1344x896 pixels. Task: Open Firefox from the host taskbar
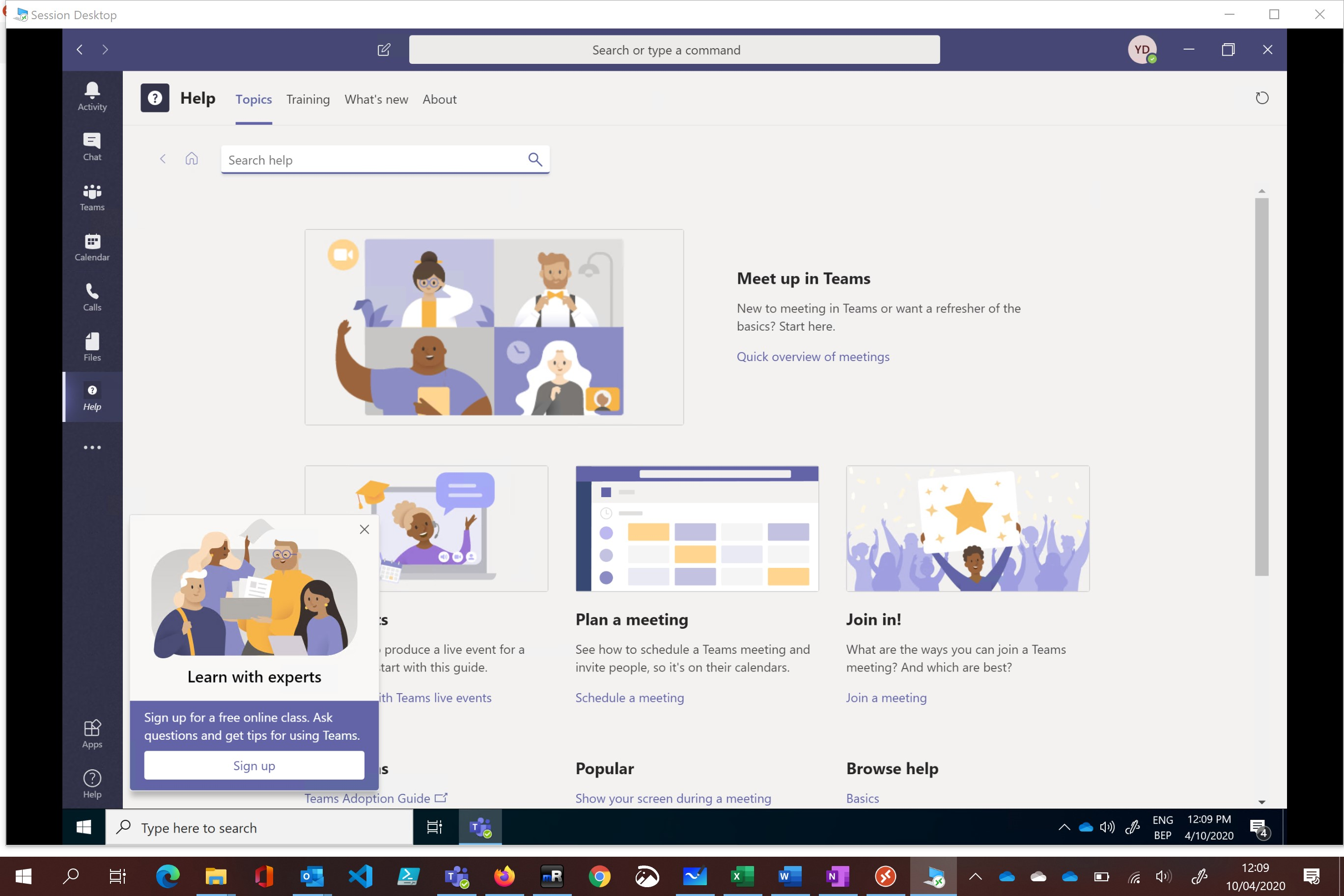click(504, 876)
